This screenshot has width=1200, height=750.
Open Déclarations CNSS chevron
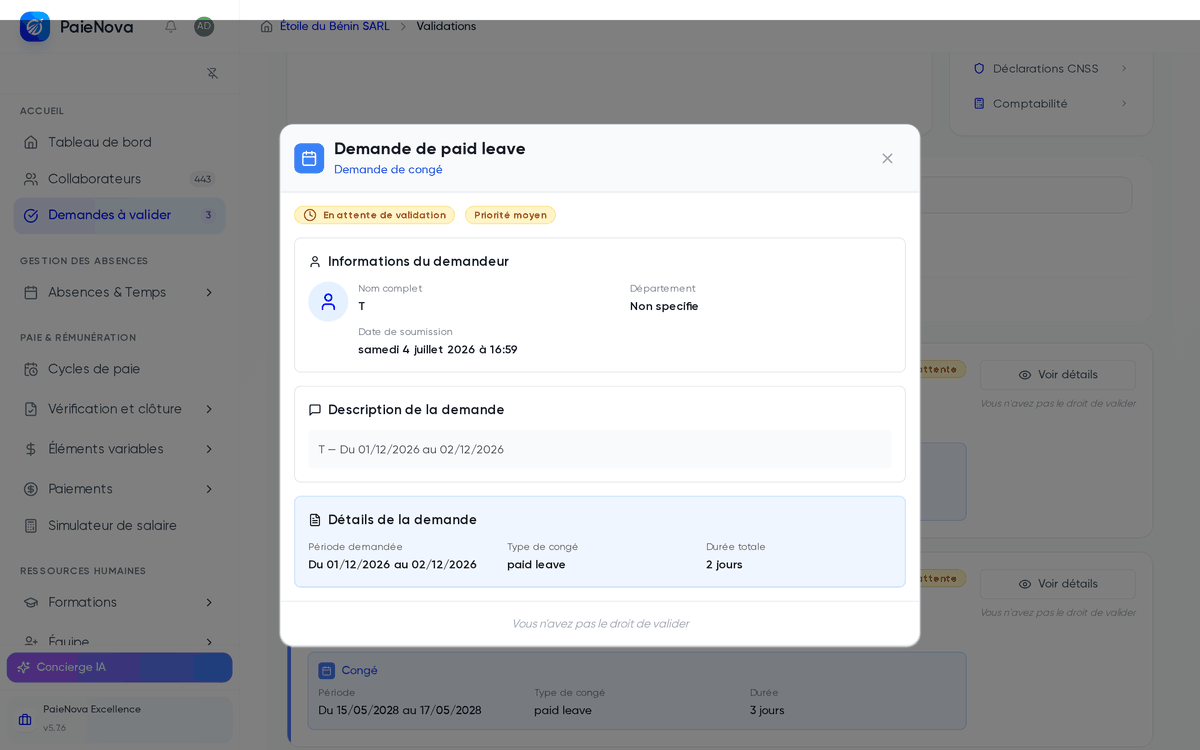coord(1124,69)
